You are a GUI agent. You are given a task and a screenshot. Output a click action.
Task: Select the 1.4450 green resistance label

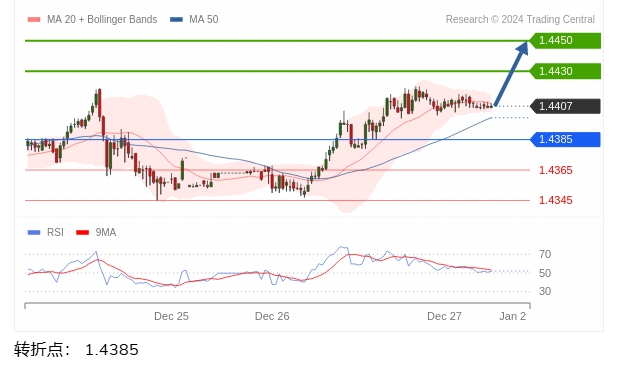click(x=565, y=40)
